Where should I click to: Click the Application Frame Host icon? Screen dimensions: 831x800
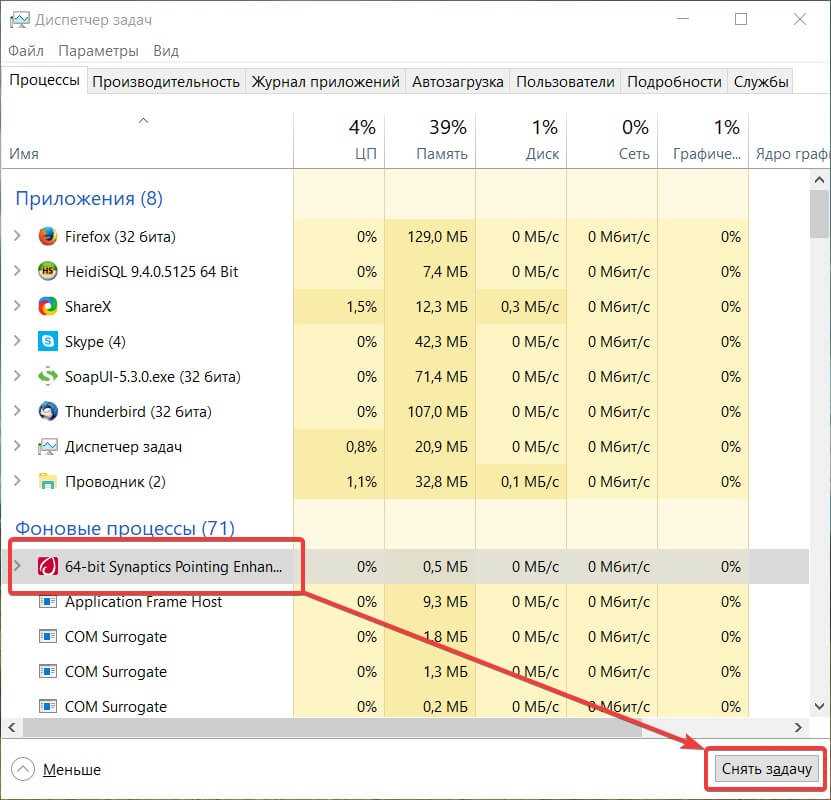point(48,602)
